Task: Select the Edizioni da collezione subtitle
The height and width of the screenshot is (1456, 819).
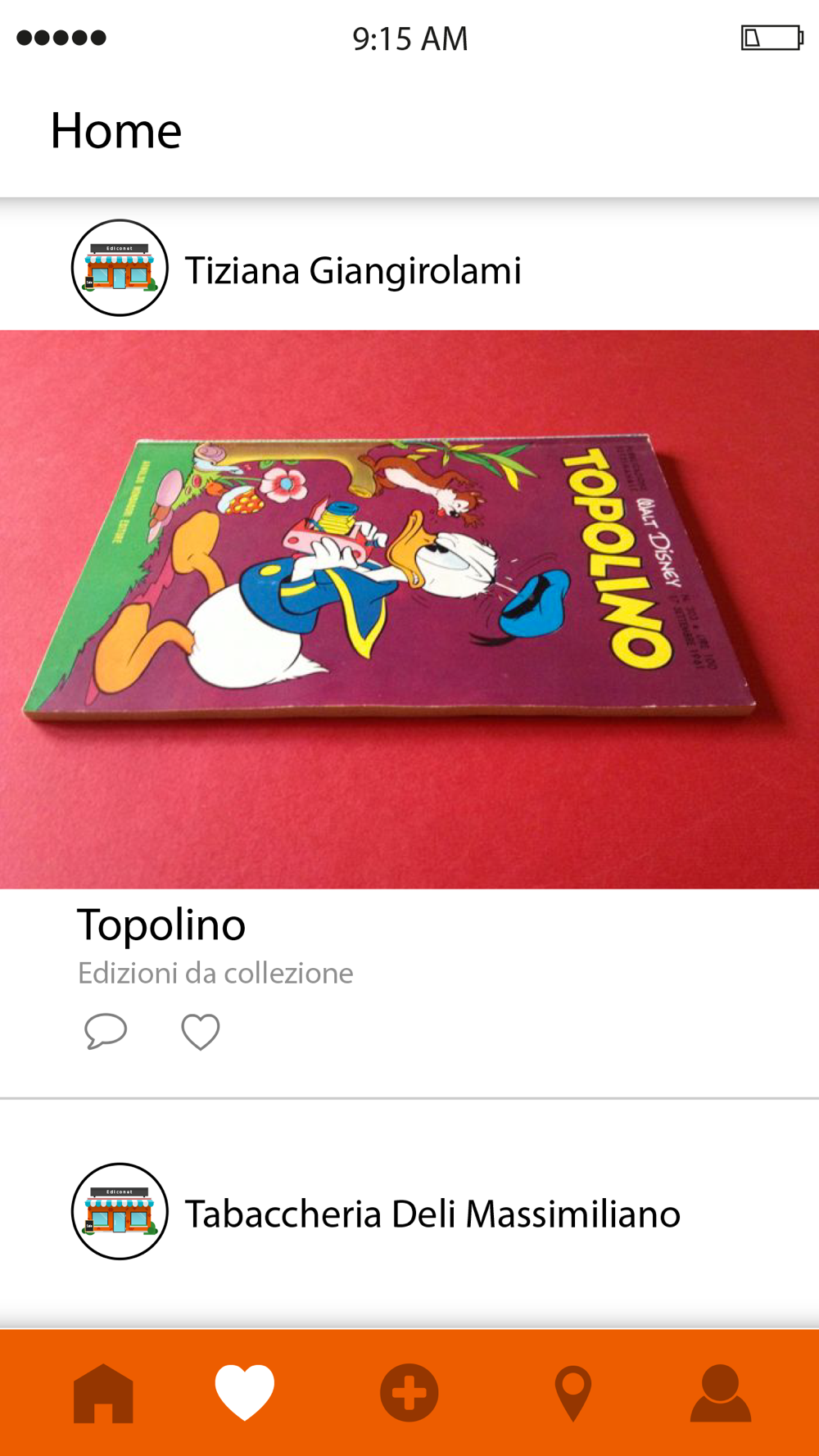Action: click(215, 973)
